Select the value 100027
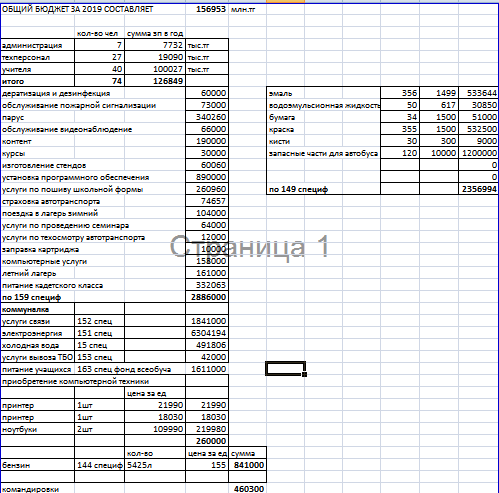499x493 pixels. (x=155, y=69)
